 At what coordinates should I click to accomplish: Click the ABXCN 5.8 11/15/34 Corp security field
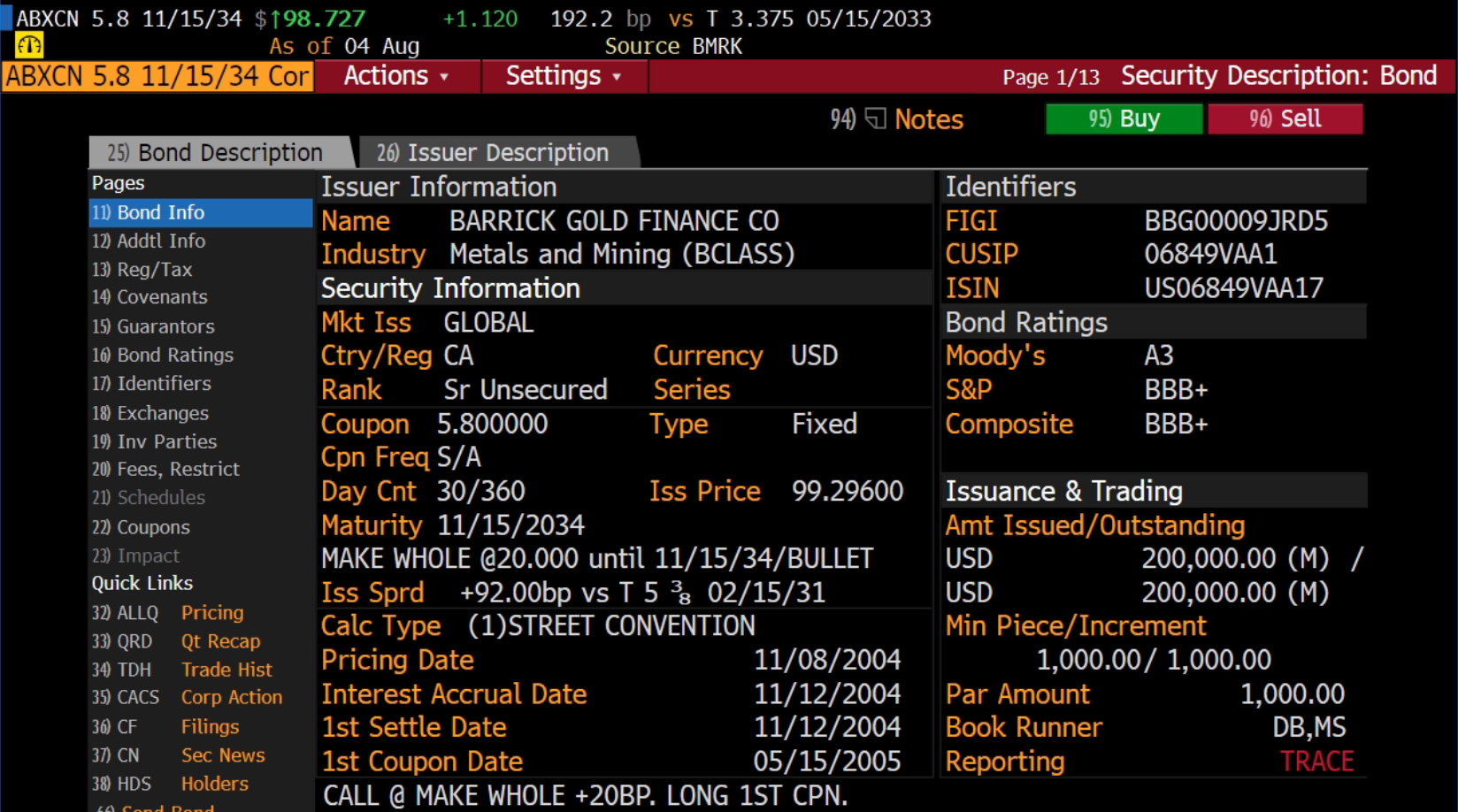pyautogui.click(x=158, y=76)
